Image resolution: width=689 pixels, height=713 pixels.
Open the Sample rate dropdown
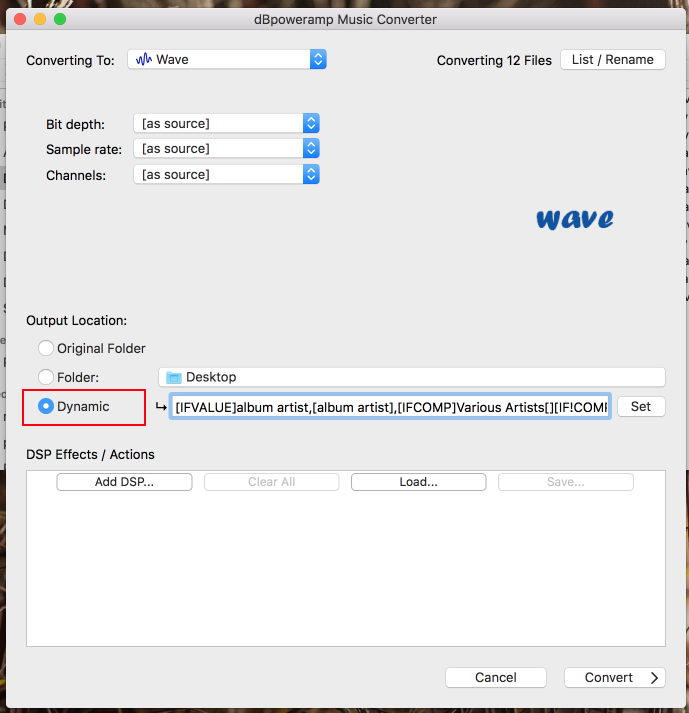226,149
